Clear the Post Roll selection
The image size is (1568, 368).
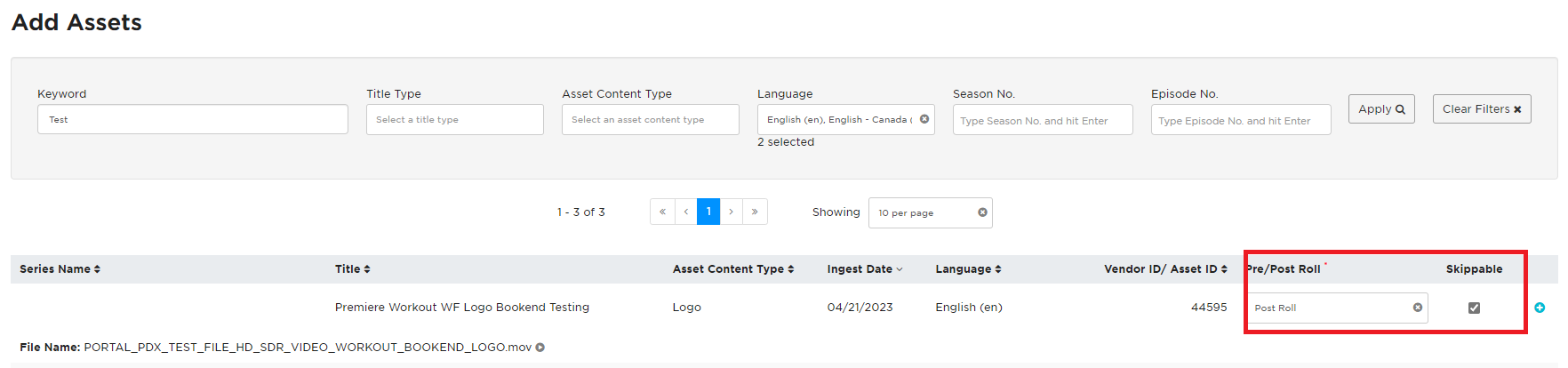point(1418,308)
